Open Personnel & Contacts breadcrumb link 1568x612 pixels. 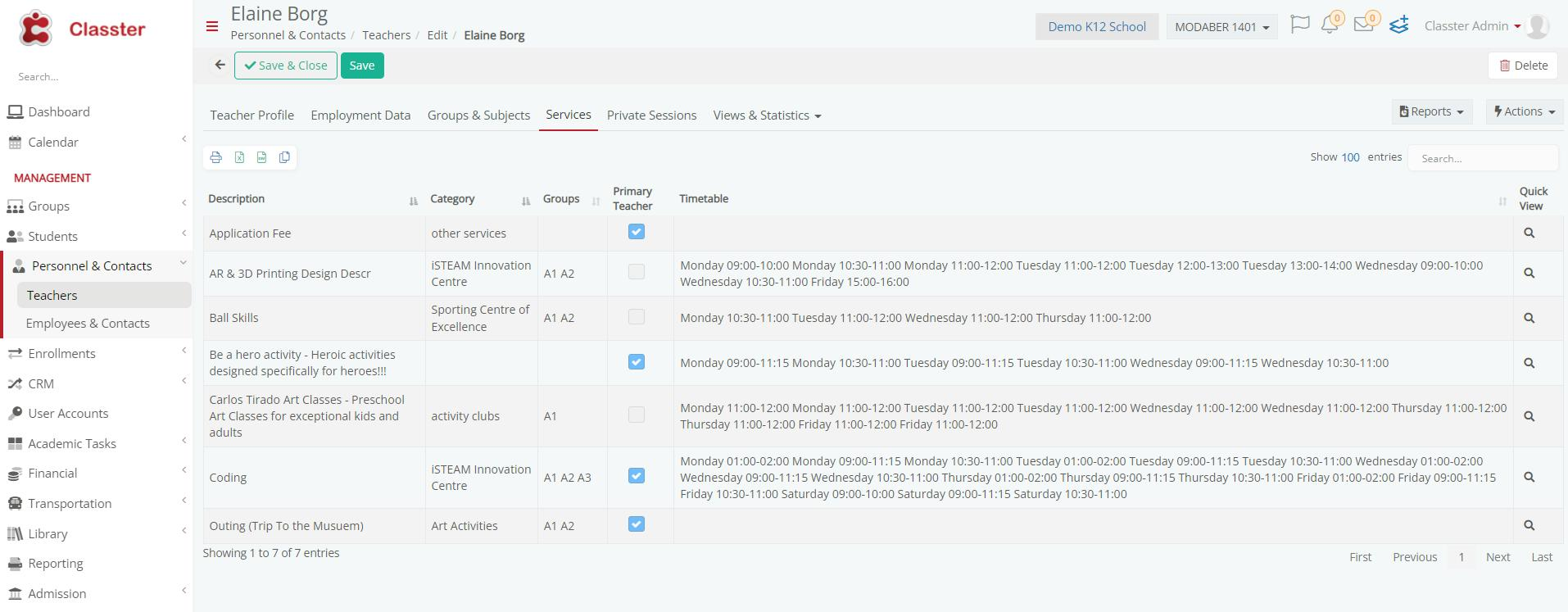click(288, 35)
